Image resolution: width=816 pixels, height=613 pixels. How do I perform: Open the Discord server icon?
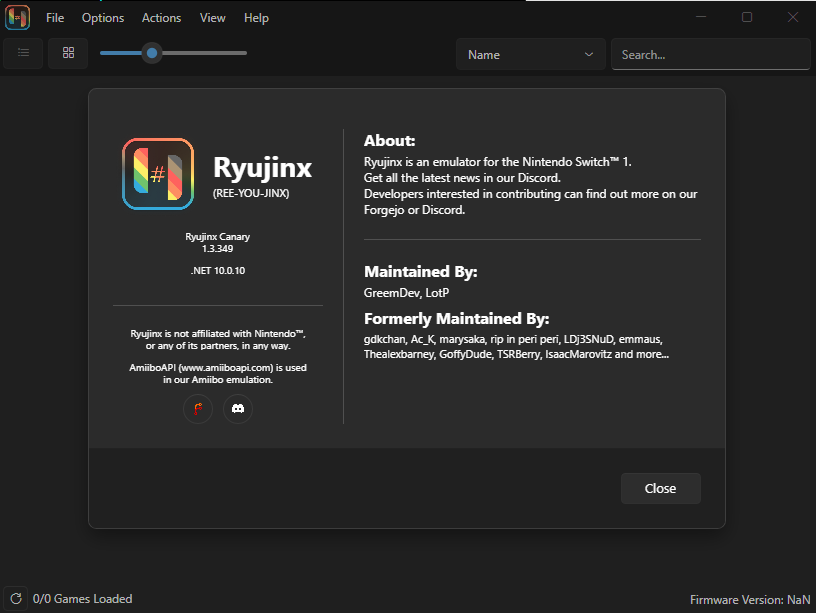[x=238, y=409]
